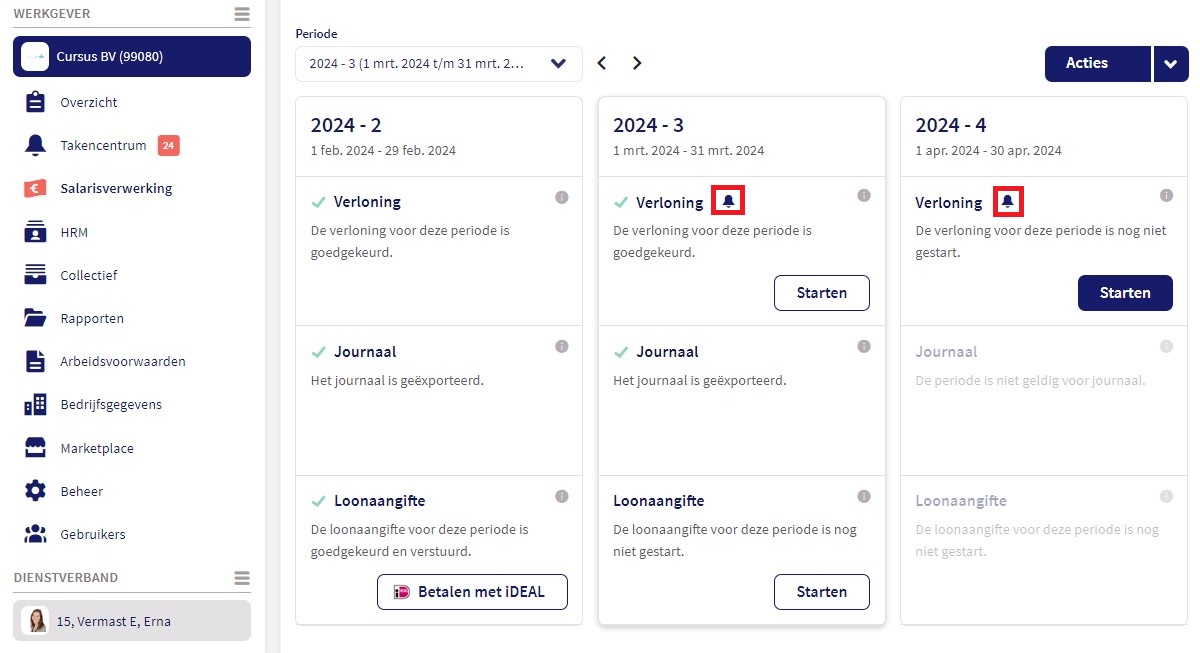This screenshot has width=1200, height=653.
Task: Expand the Acties dropdown arrow
Action: pos(1170,63)
